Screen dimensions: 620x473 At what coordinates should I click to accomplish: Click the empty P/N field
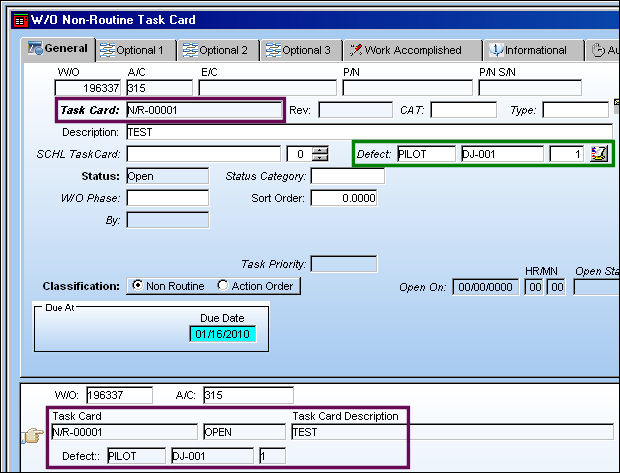pos(407,88)
